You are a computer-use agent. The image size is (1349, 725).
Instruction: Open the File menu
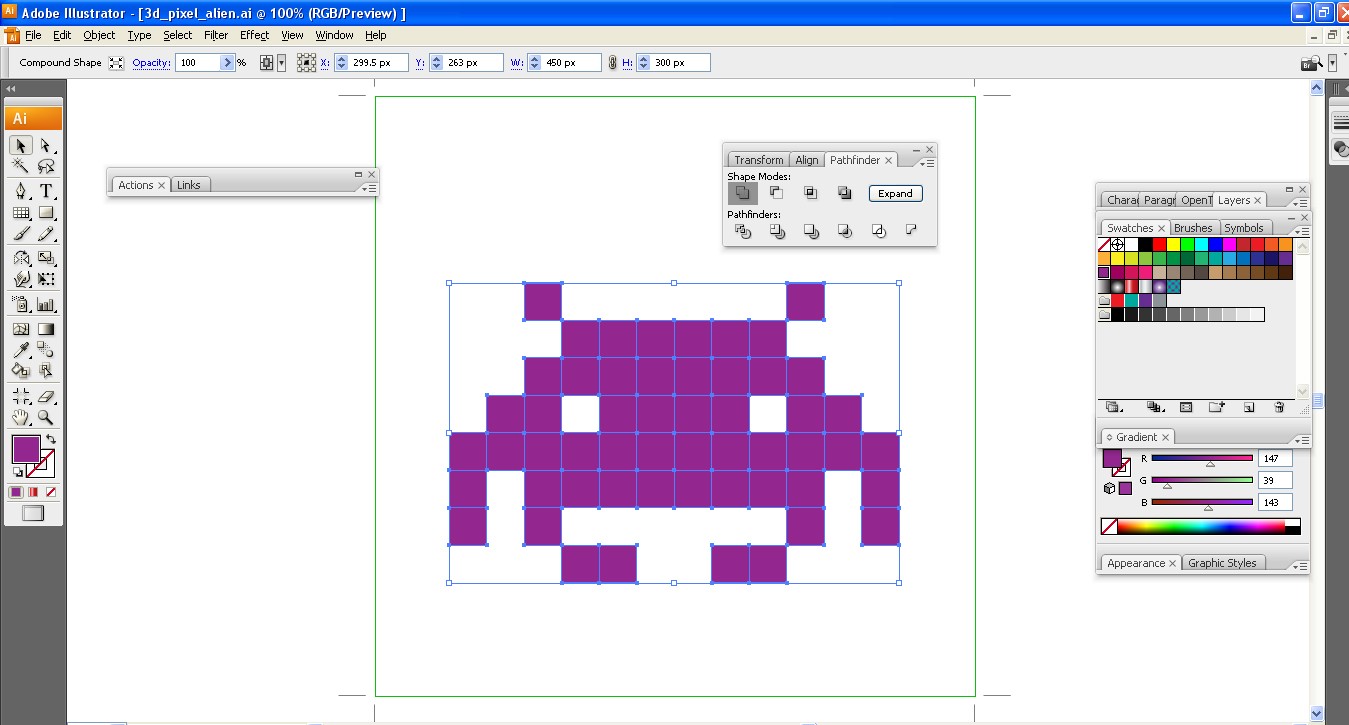pyautogui.click(x=34, y=35)
